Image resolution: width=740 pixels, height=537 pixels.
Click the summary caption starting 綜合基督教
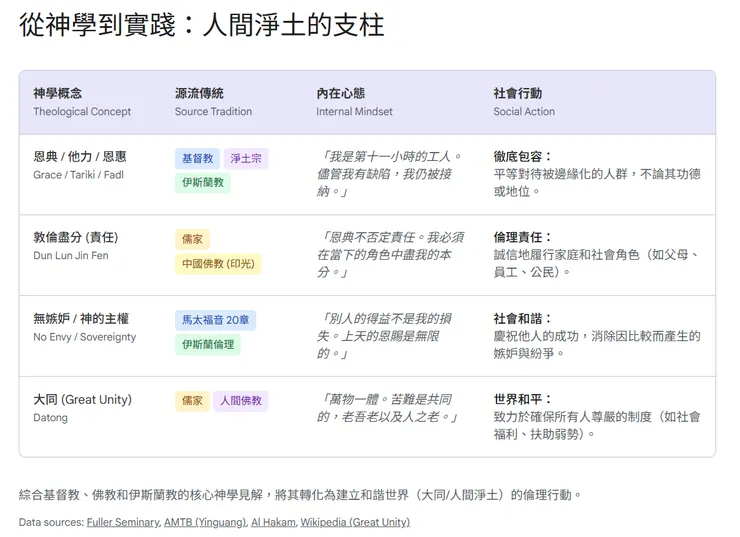pyautogui.click(x=300, y=495)
